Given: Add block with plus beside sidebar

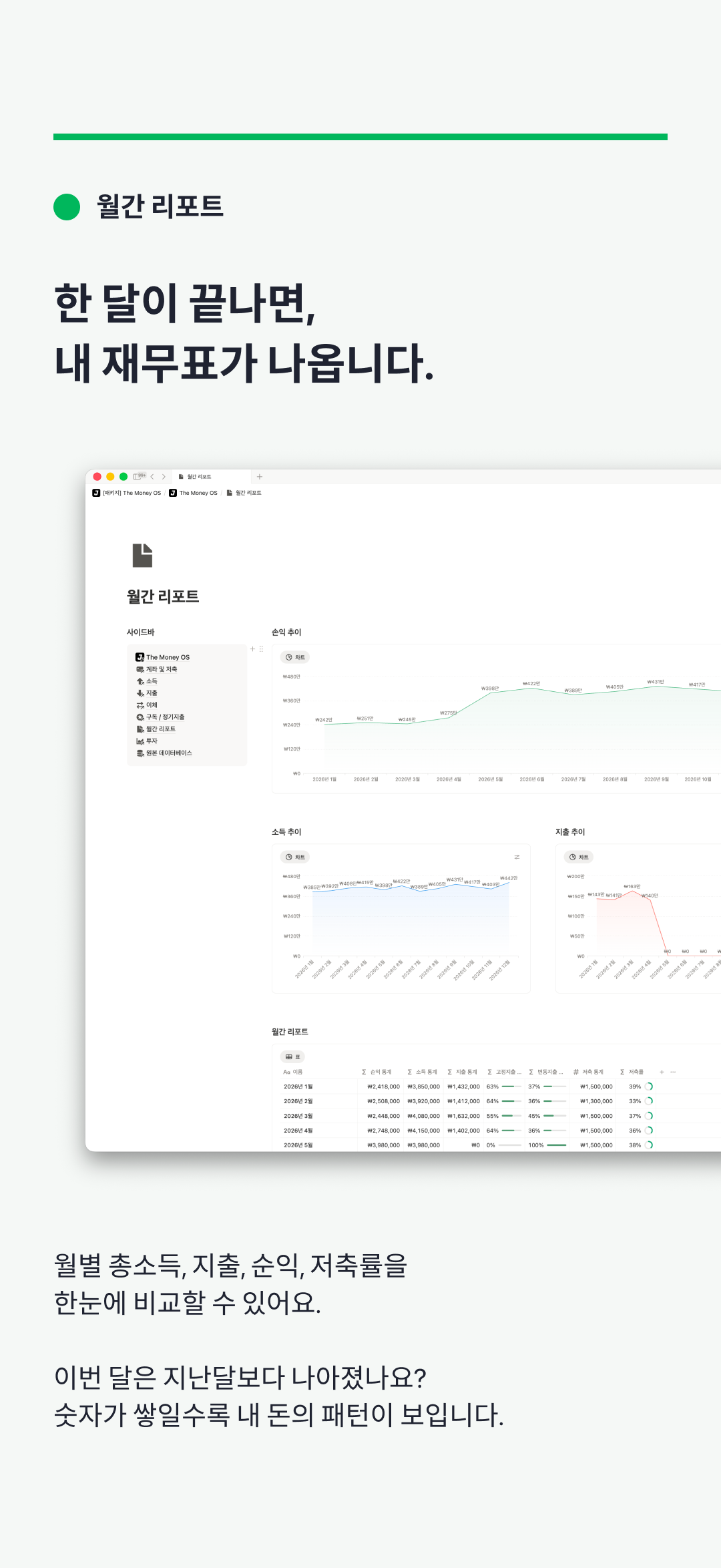Looking at the screenshot, I should tap(253, 649).
